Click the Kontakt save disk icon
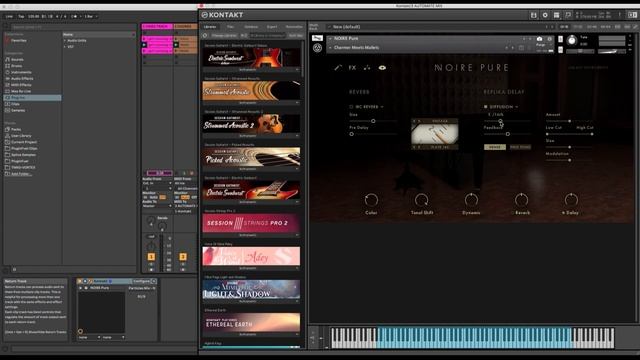 click(533, 15)
